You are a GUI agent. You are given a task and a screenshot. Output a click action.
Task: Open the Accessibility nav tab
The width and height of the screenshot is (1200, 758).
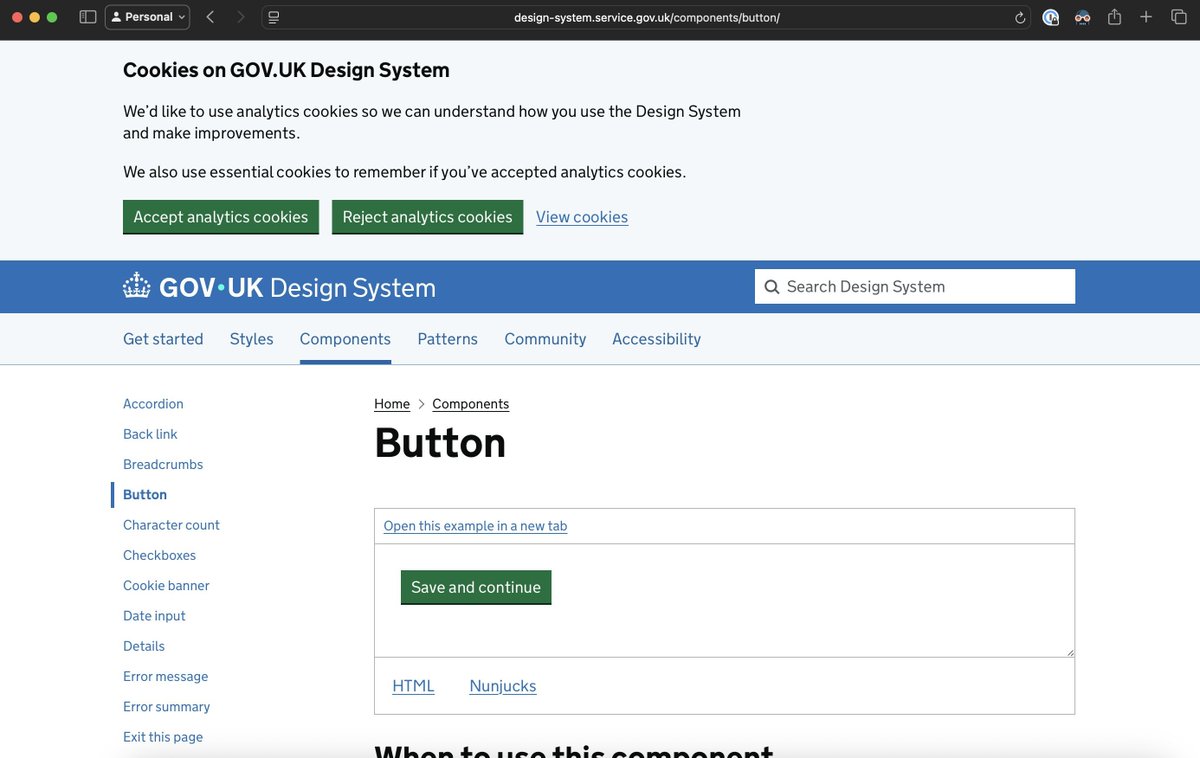click(656, 339)
